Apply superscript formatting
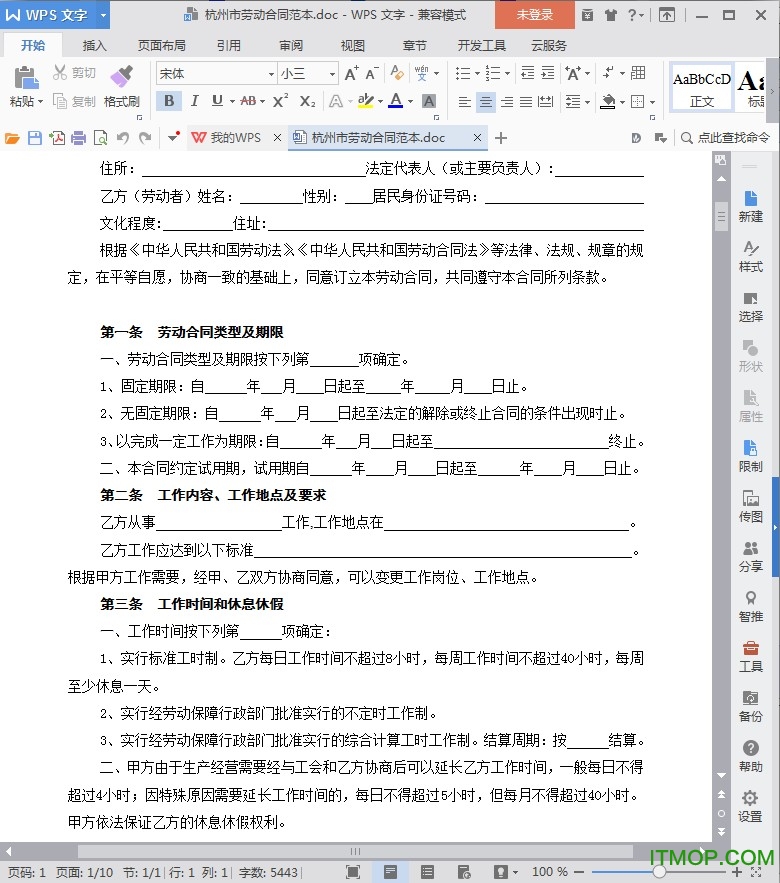This screenshot has width=780, height=883. click(x=280, y=101)
